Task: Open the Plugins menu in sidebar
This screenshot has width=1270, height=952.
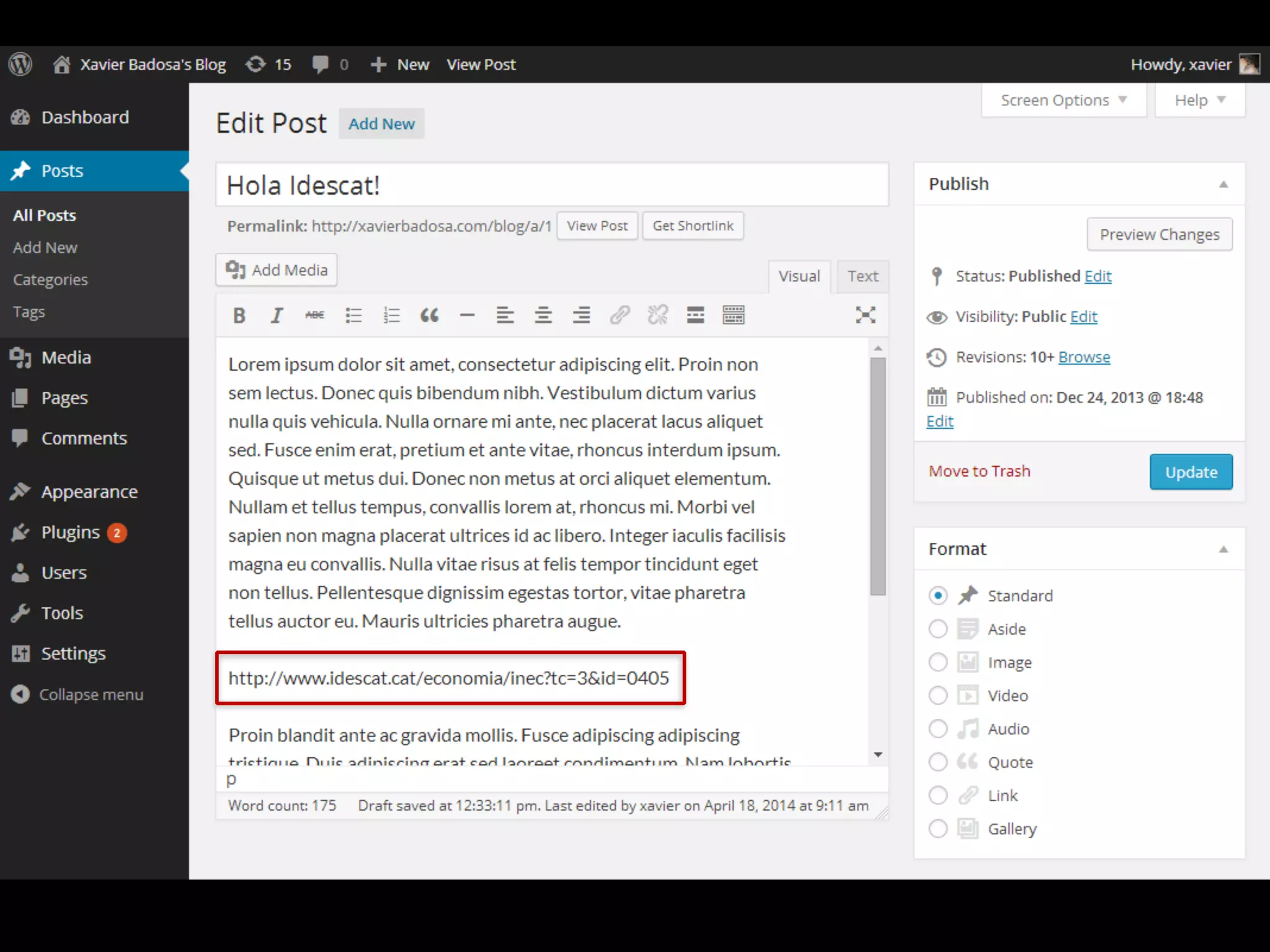Action: [71, 532]
